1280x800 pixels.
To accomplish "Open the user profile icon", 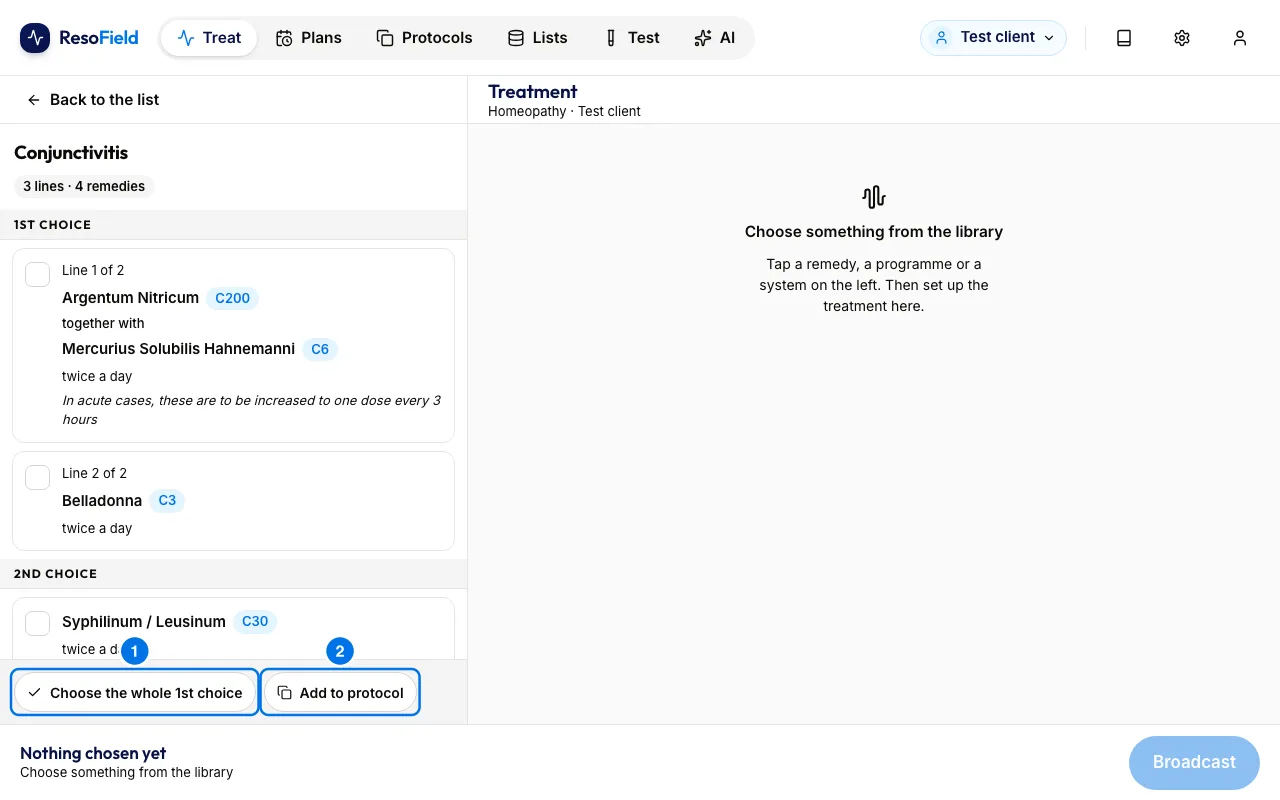I will tap(1240, 38).
